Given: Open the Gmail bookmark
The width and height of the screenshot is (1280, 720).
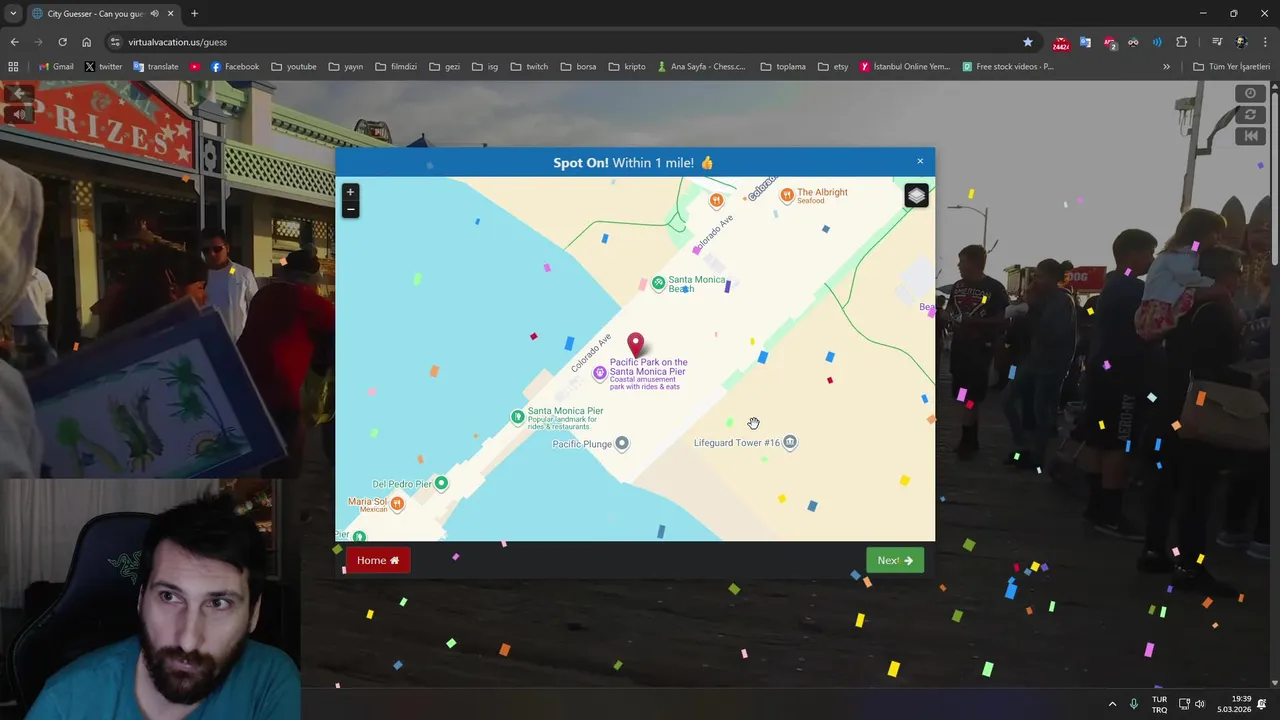Looking at the screenshot, I should coord(56,67).
